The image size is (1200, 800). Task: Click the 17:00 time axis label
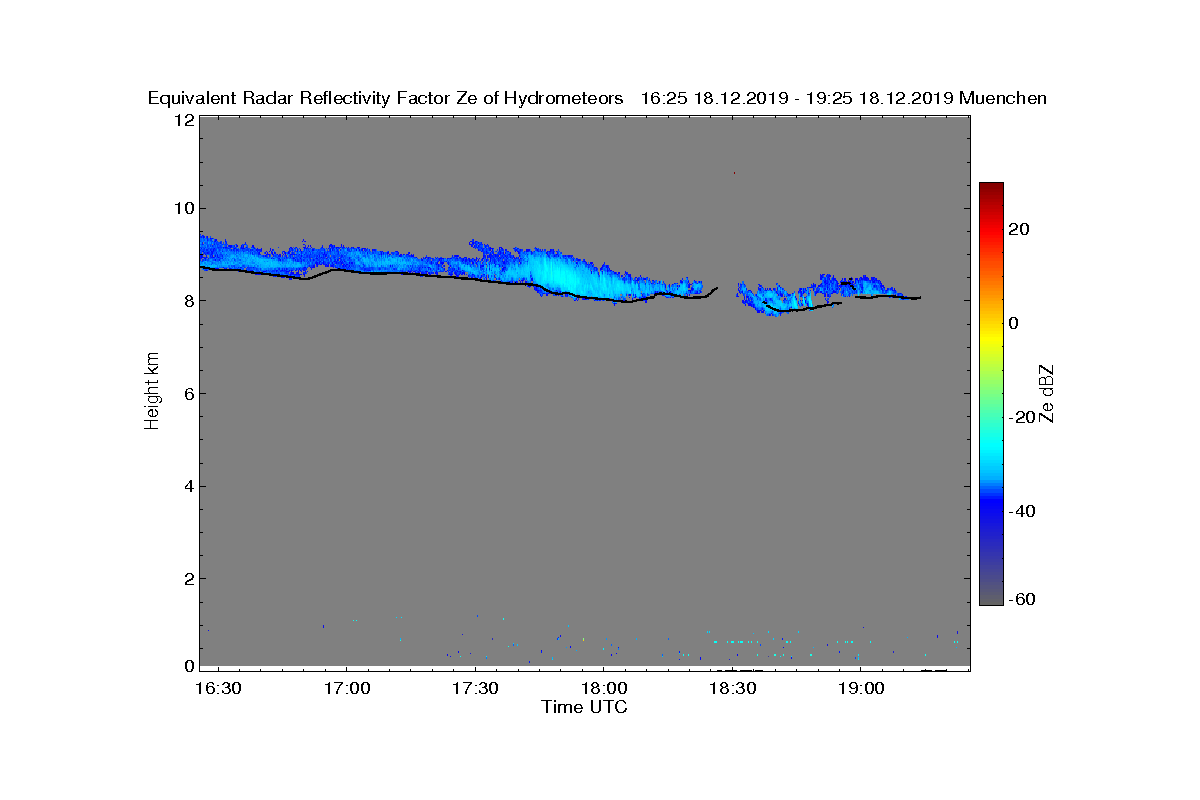coord(346,689)
